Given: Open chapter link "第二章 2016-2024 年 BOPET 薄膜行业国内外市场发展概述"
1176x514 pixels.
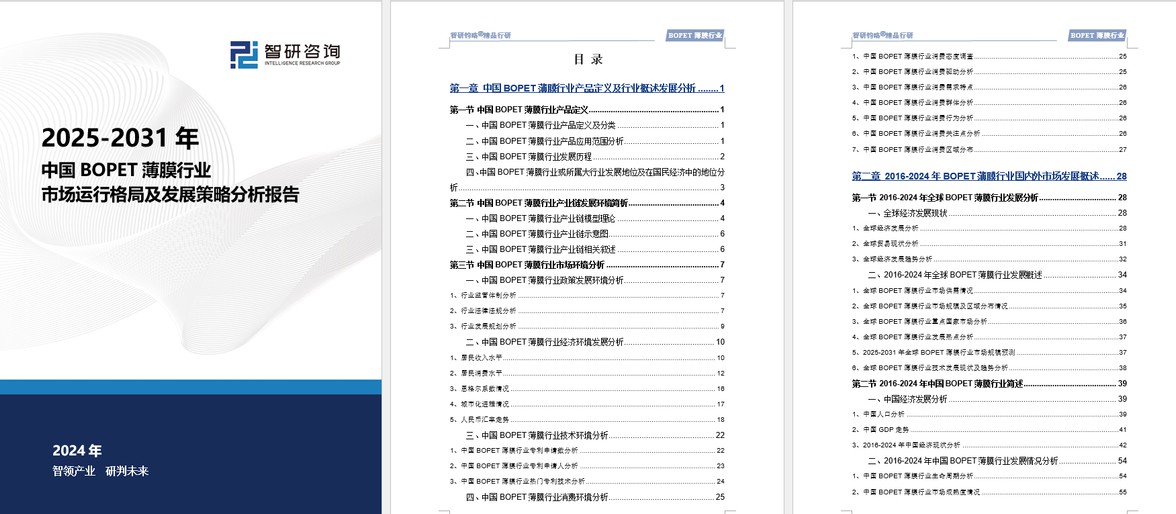Looking at the screenshot, I should pos(989,176).
